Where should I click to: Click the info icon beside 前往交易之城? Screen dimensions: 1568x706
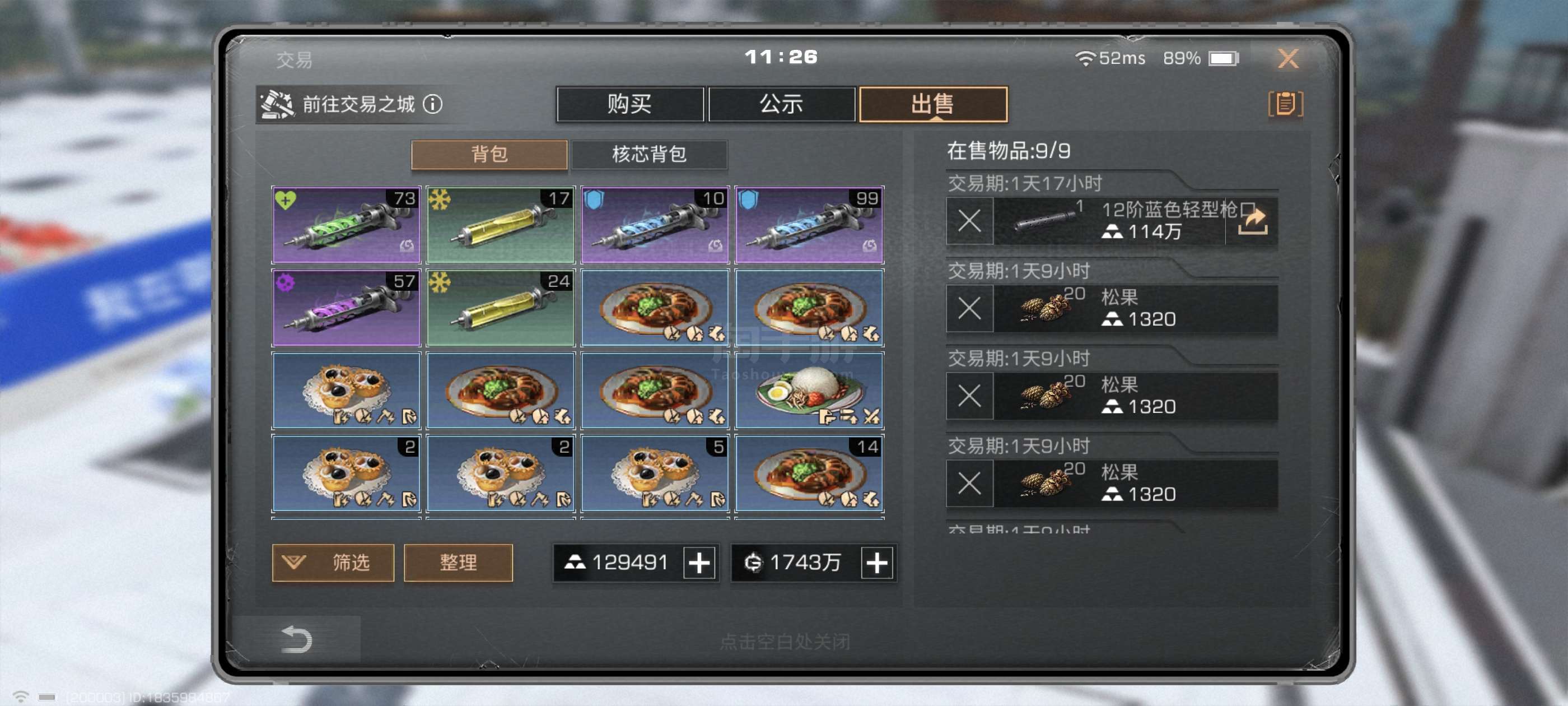click(x=433, y=104)
